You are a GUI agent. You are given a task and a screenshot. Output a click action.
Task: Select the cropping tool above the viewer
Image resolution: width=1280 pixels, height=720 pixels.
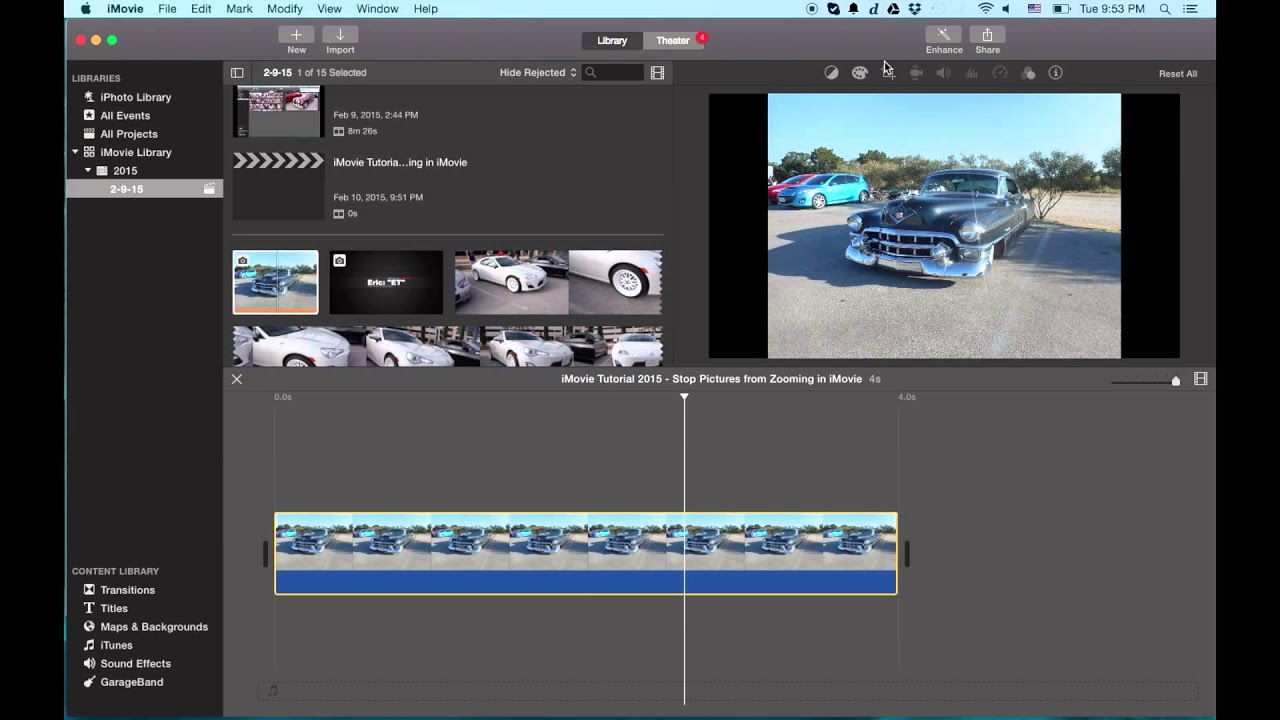(x=888, y=73)
